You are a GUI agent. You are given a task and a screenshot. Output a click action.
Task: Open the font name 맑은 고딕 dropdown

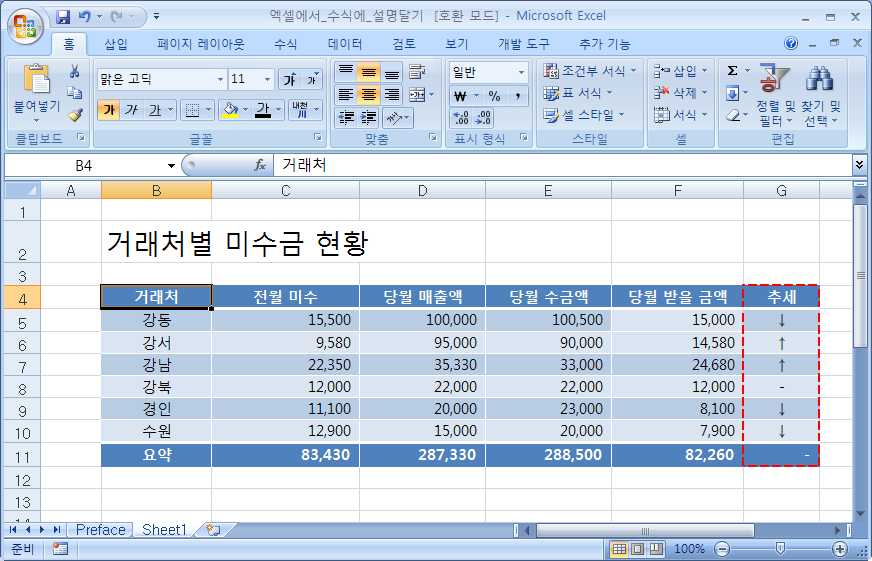[x=220, y=80]
